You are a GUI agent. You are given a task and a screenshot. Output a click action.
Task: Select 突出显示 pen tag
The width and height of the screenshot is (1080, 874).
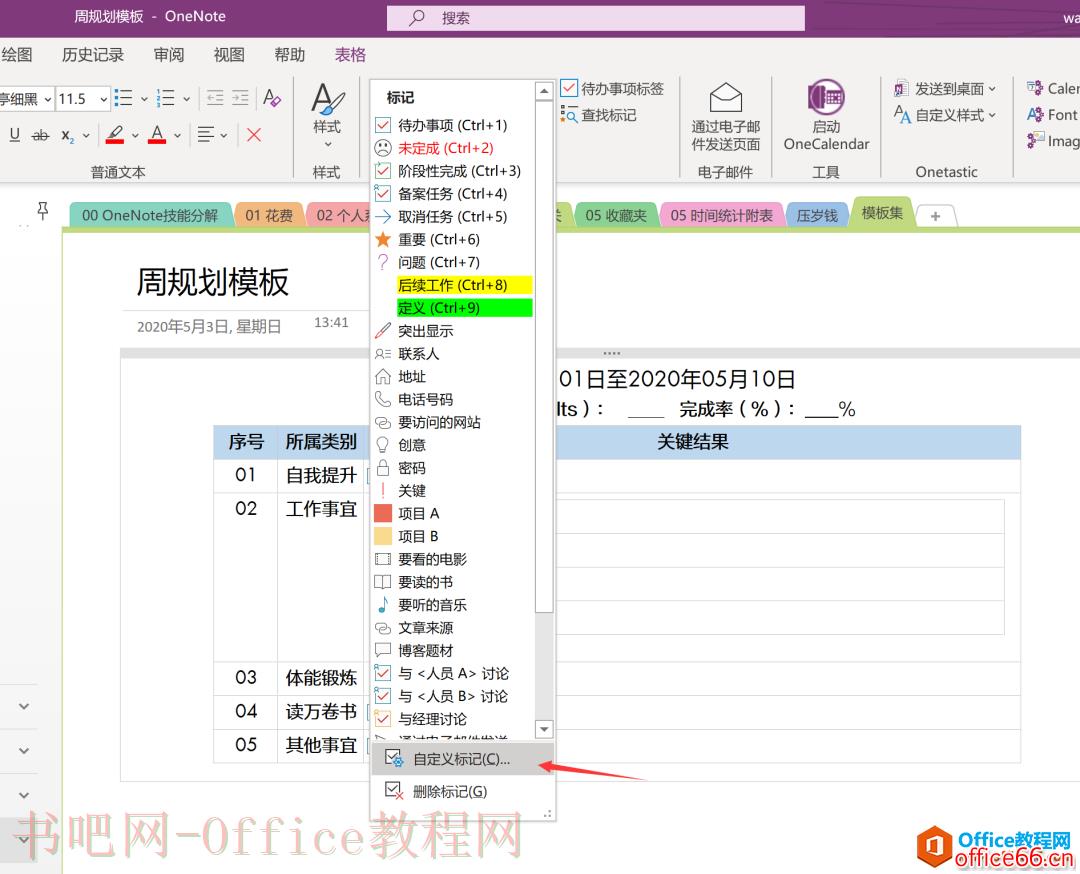453,331
